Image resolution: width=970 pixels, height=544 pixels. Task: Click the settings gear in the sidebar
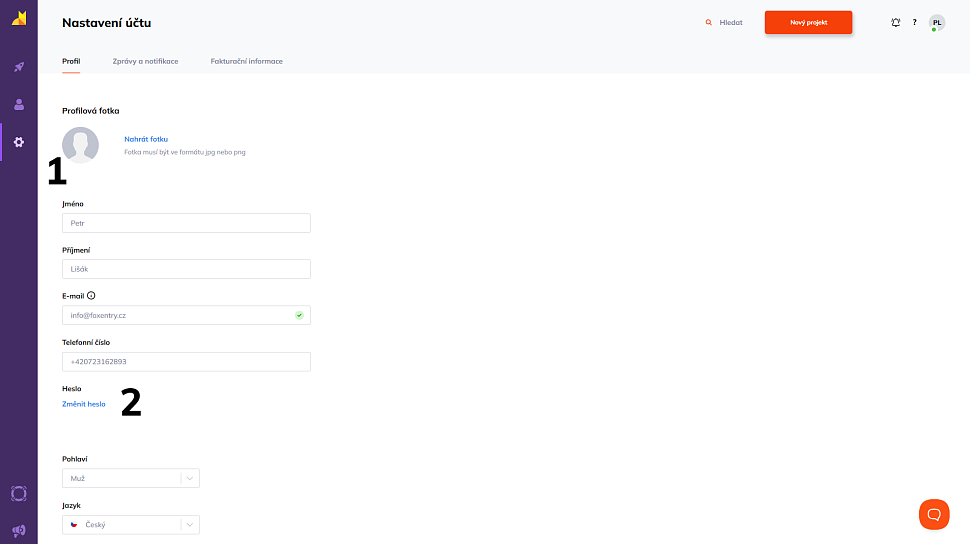tap(18, 142)
